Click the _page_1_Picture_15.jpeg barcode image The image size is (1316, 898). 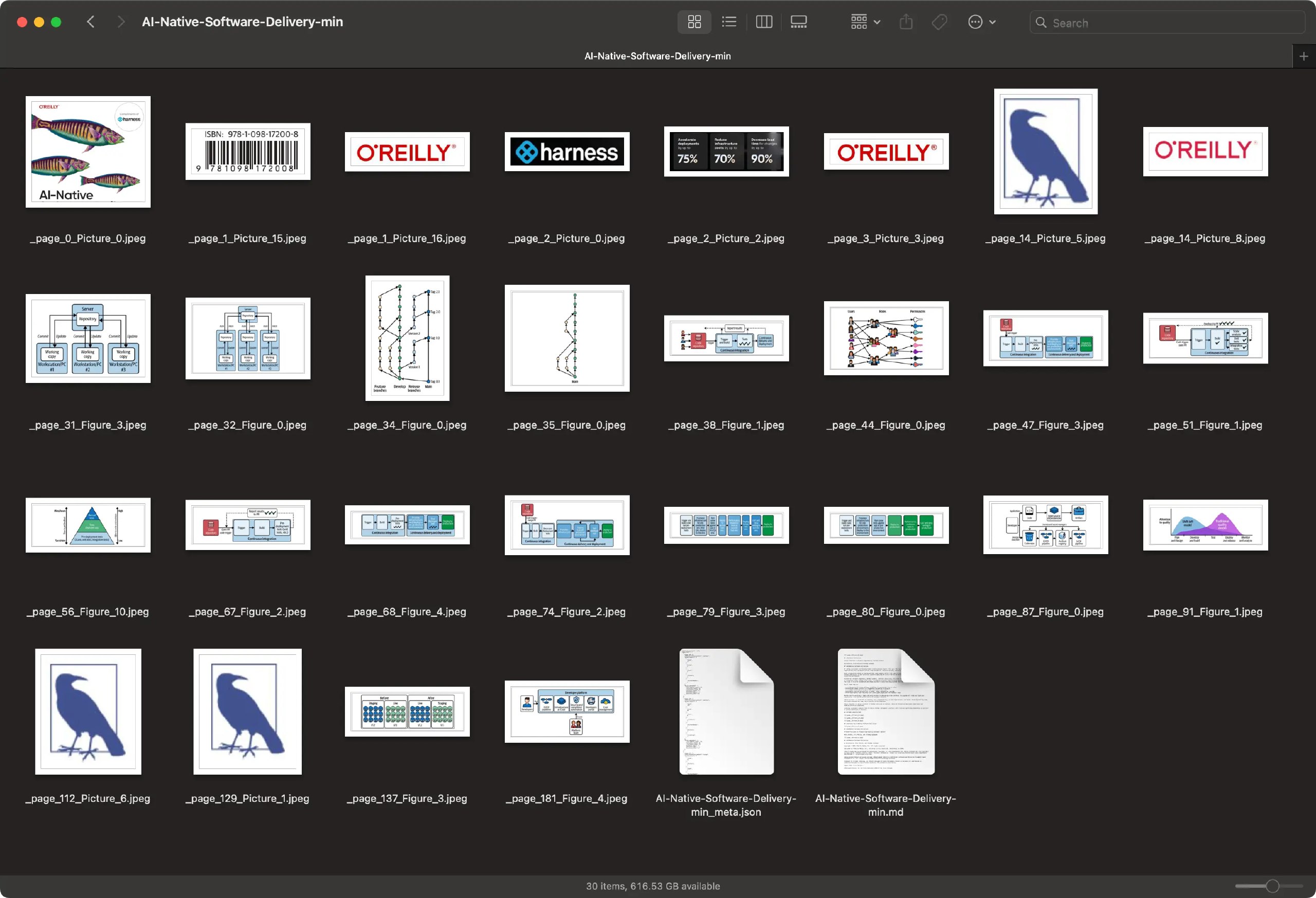247,152
